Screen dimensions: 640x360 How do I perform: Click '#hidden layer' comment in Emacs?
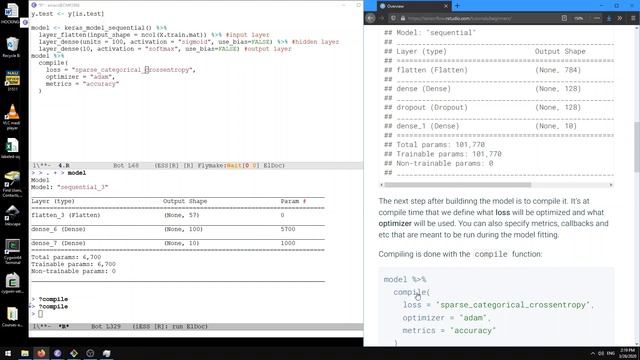(316, 42)
